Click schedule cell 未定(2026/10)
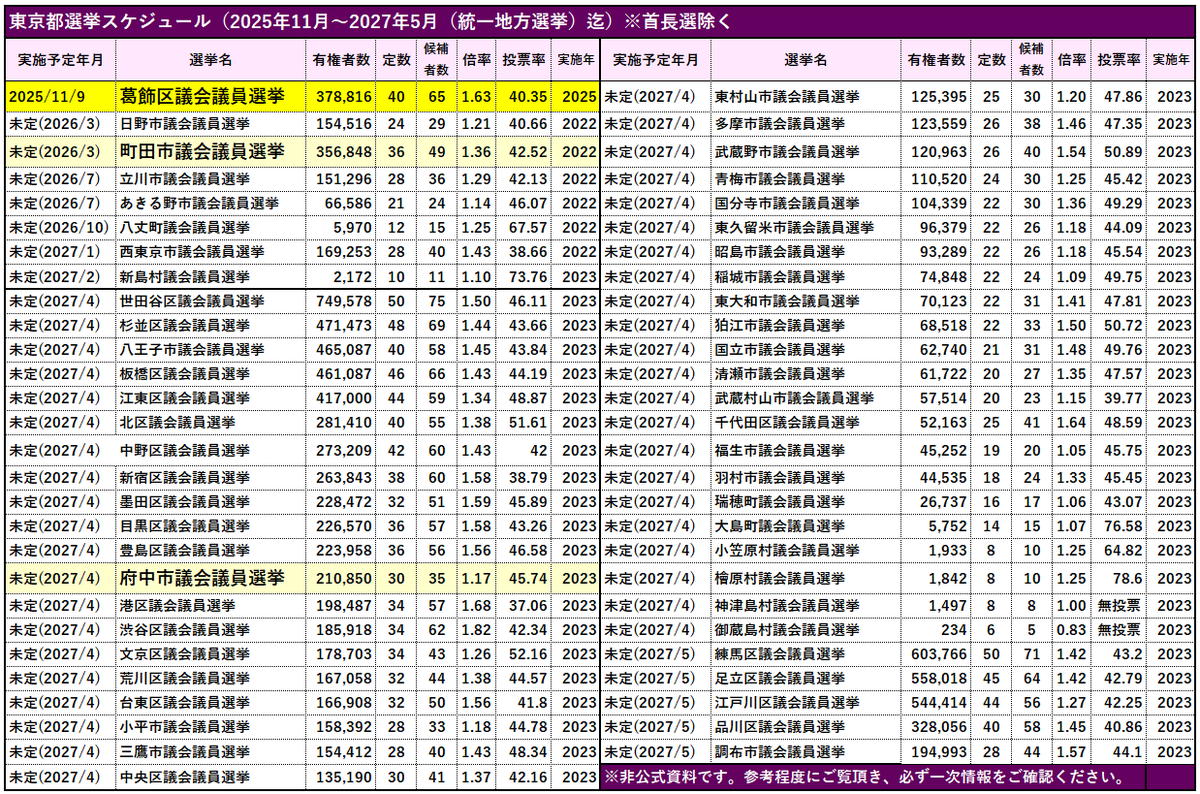Image resolution: width=1200 pixels, height=794 pixels. [x=58, y=227]
